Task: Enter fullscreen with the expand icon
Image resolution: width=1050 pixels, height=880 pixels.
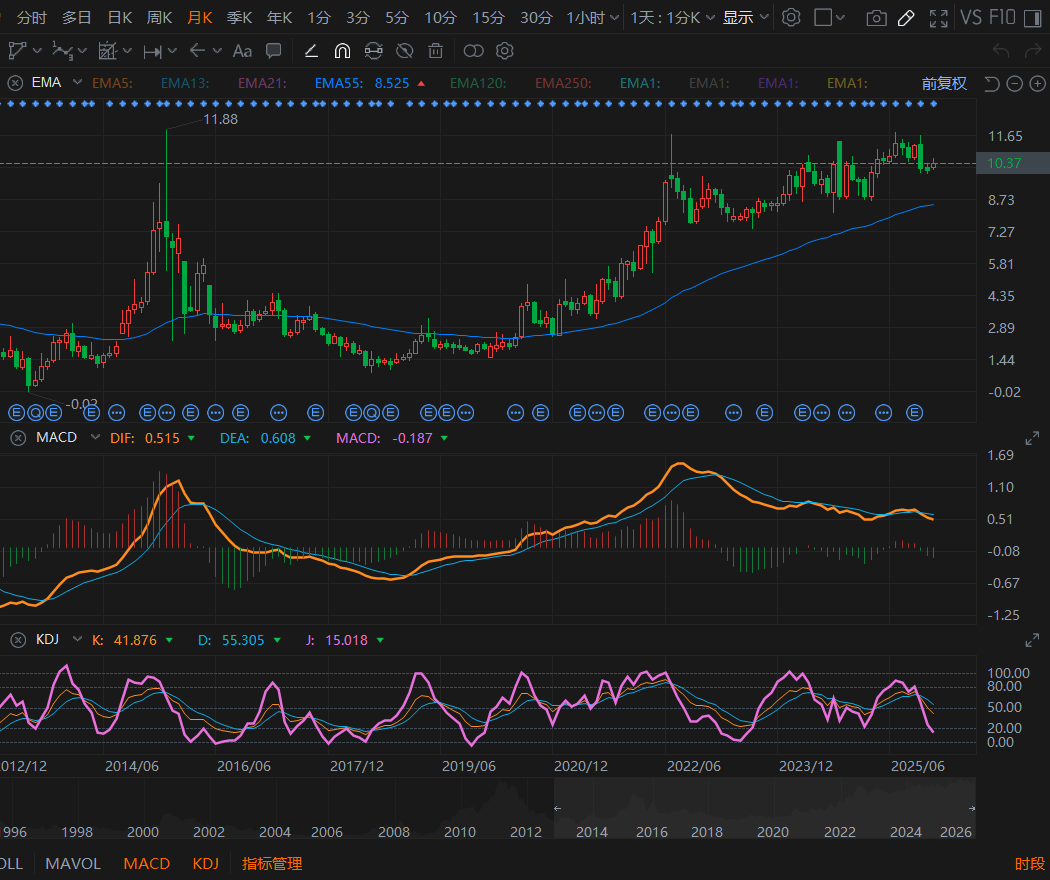Action: tap(938, 17)
